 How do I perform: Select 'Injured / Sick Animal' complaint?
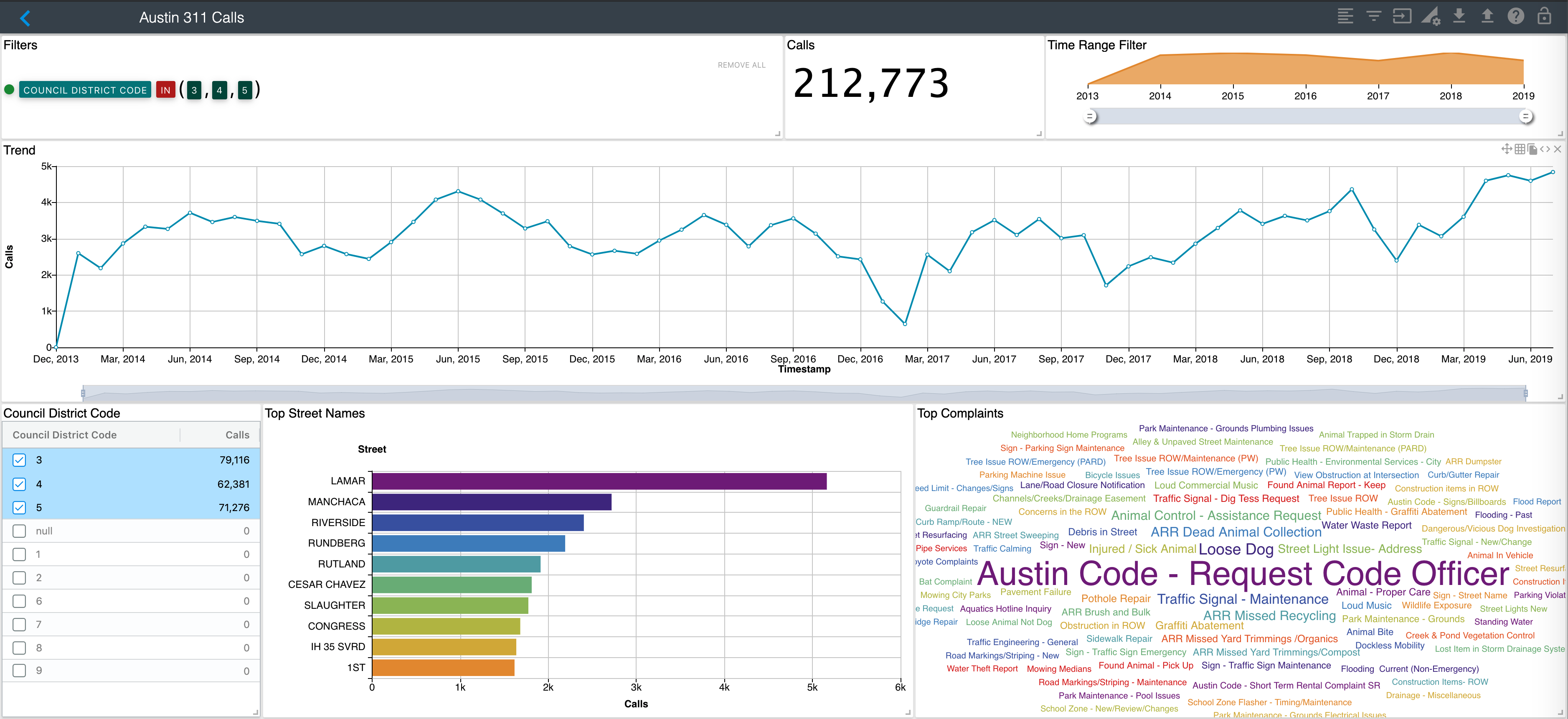(x=1142, y=549)
